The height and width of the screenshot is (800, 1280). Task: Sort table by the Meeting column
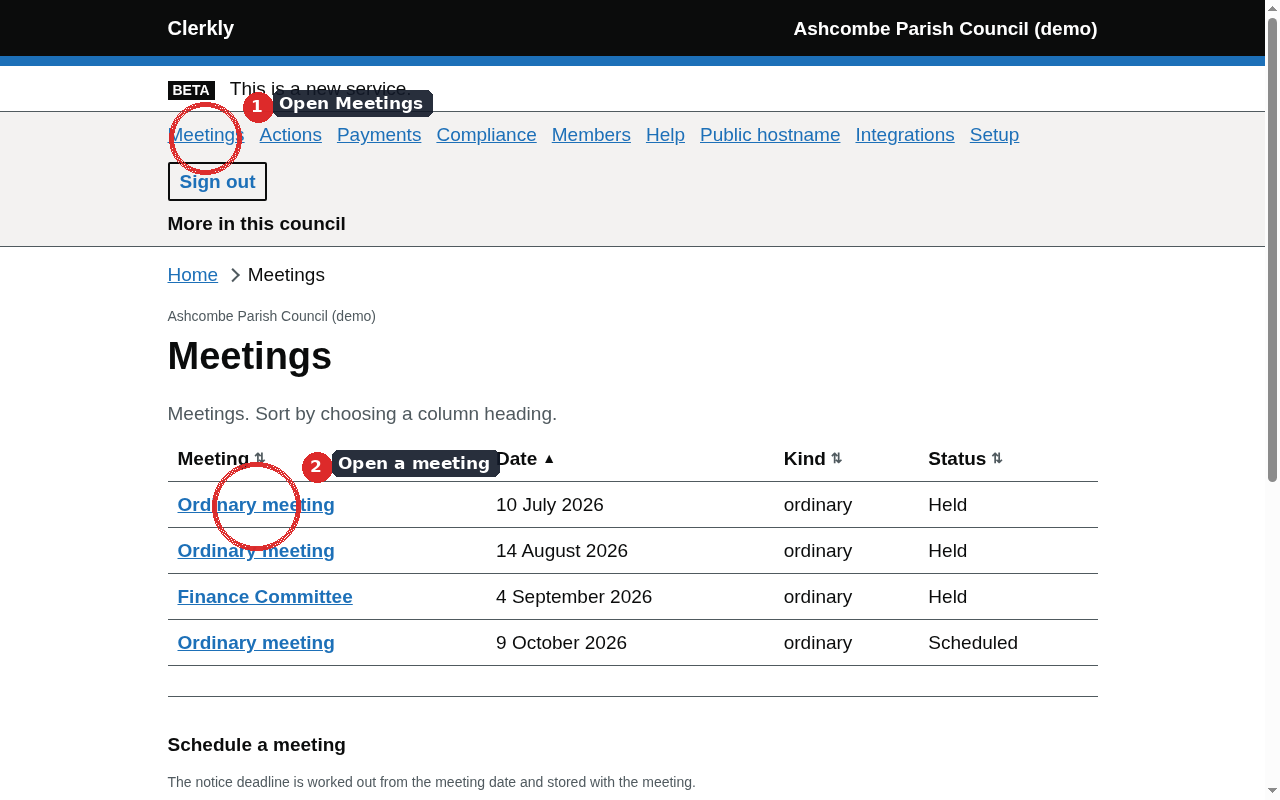coord(221,459)
